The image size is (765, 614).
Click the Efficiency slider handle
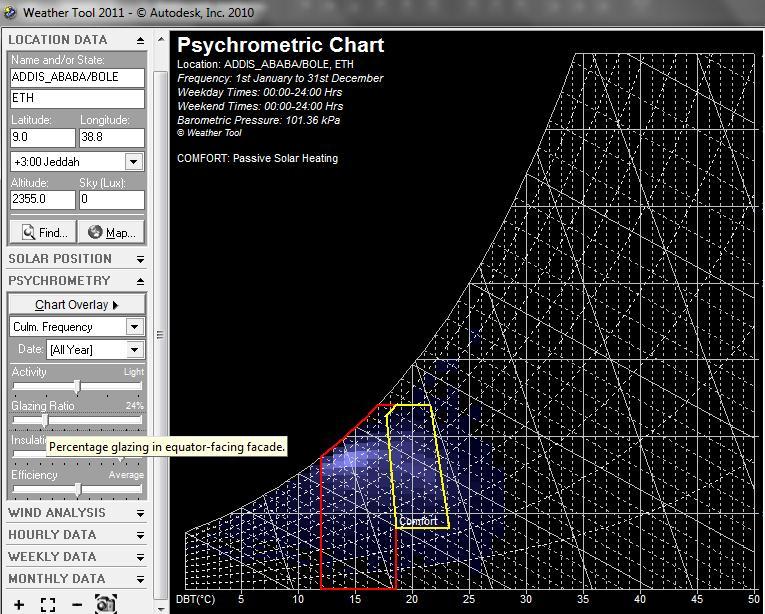click(x=78, y=490)
